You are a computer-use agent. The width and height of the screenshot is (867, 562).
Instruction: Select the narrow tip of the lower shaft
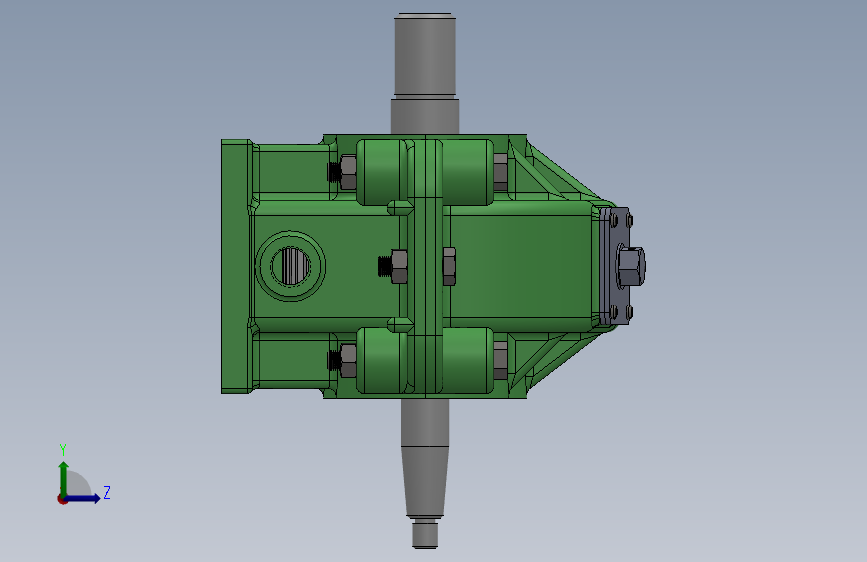tap(425, 533)
